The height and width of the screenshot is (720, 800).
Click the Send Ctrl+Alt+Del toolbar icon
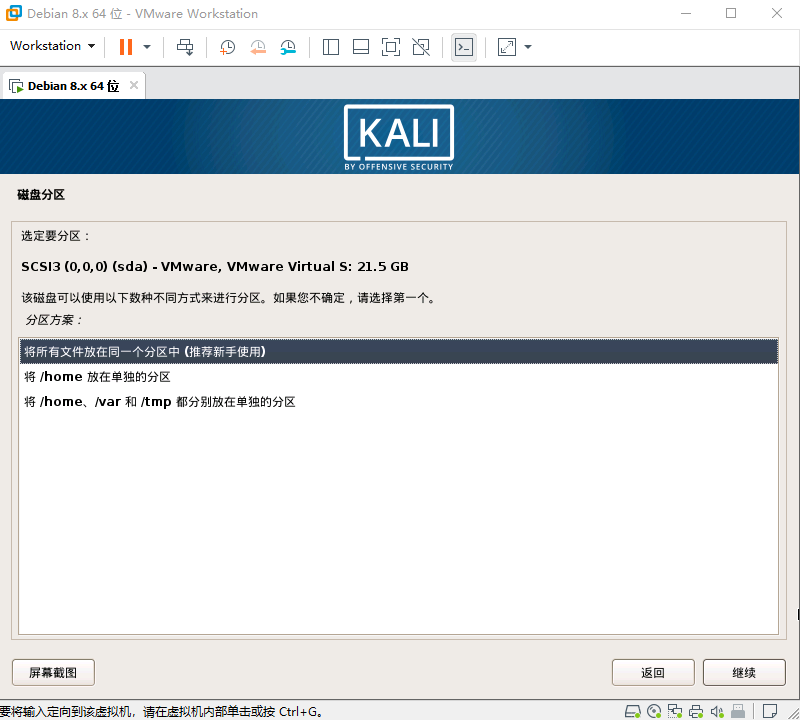(x=185, y=47)
